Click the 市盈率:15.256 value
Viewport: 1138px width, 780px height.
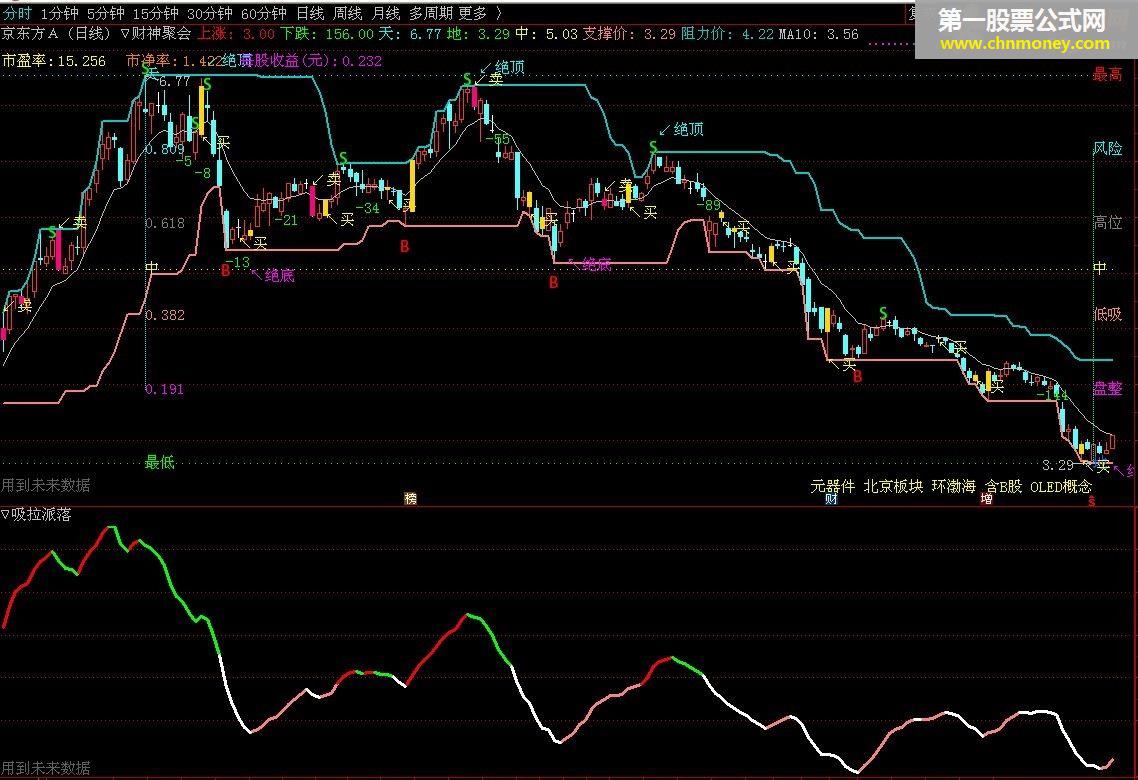point(54,61)
